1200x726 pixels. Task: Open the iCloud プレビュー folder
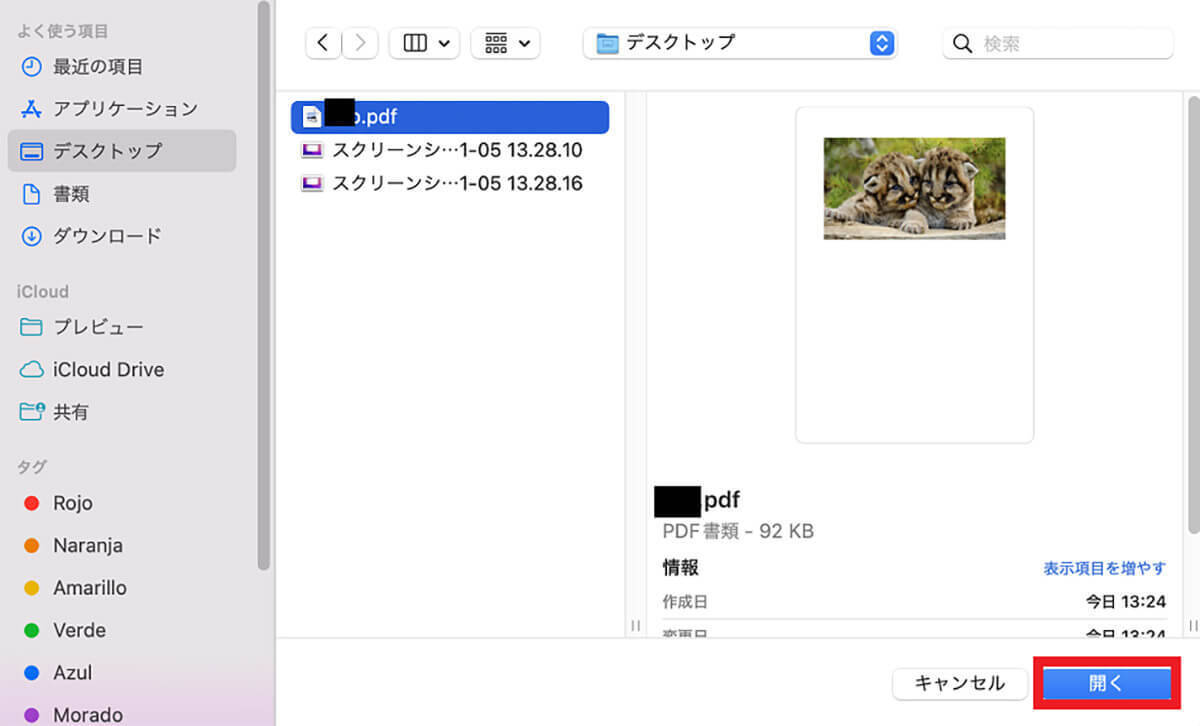pos(97,327)
